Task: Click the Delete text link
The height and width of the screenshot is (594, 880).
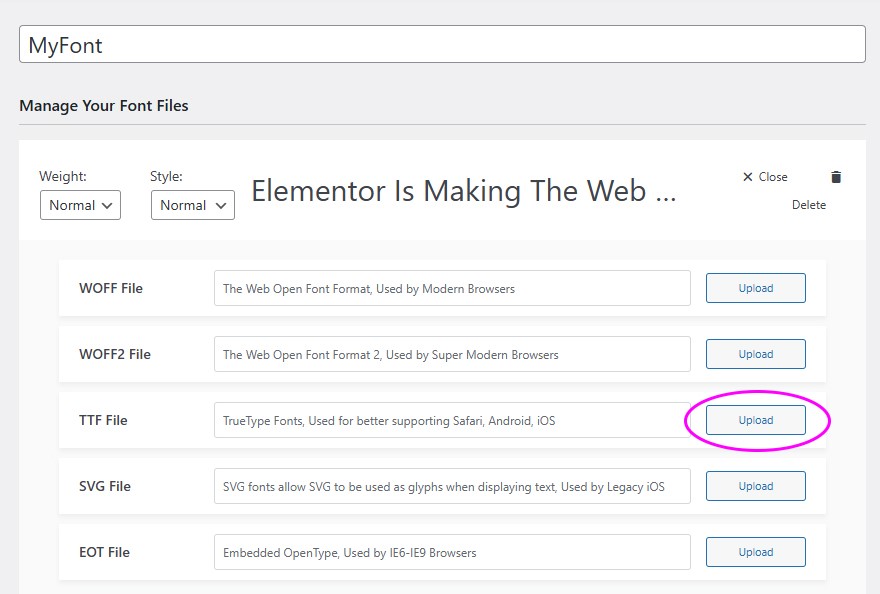Action: [x=809, y=205]
